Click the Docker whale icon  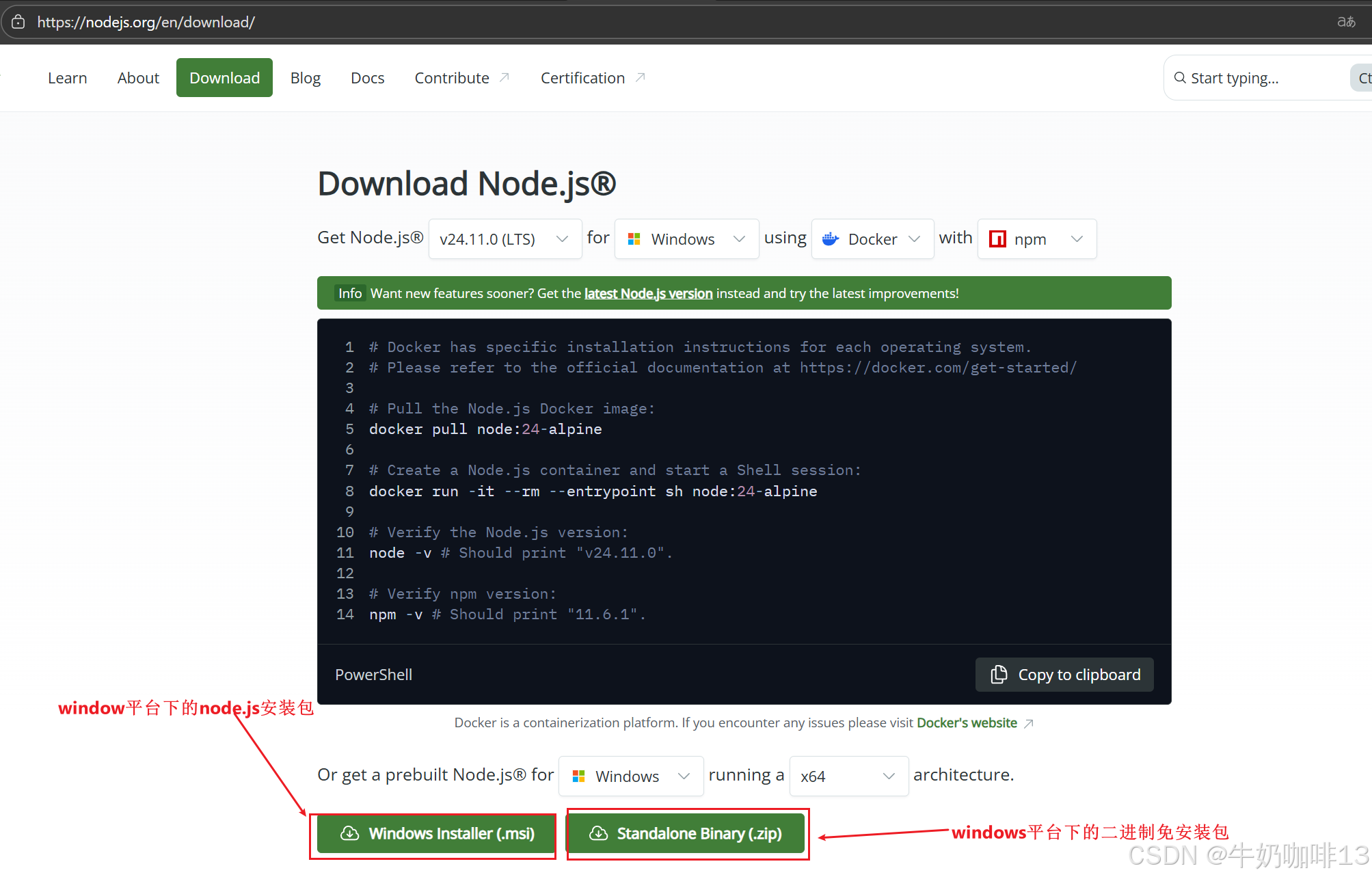pos(831,239)
